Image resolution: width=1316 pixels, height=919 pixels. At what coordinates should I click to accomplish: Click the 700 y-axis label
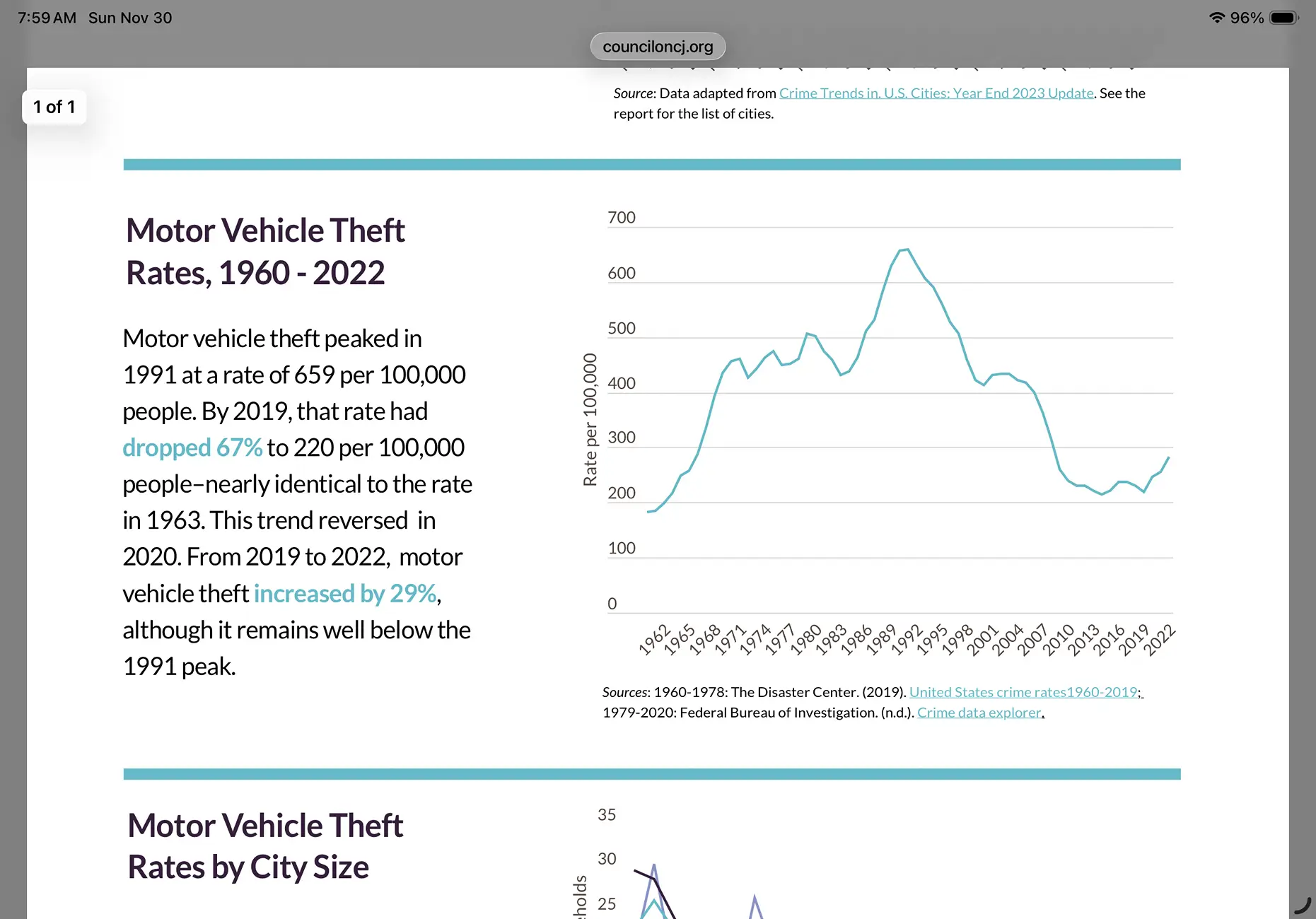(x=622, y=218)
